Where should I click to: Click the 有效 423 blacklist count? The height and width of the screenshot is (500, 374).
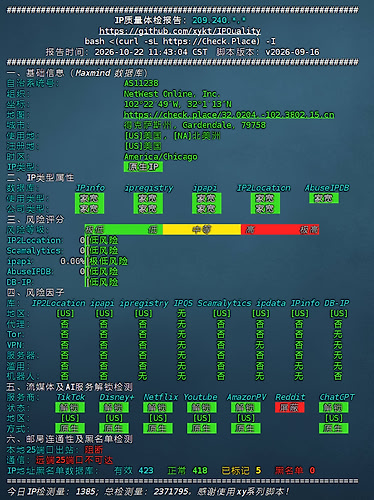(x=133, y=470)
